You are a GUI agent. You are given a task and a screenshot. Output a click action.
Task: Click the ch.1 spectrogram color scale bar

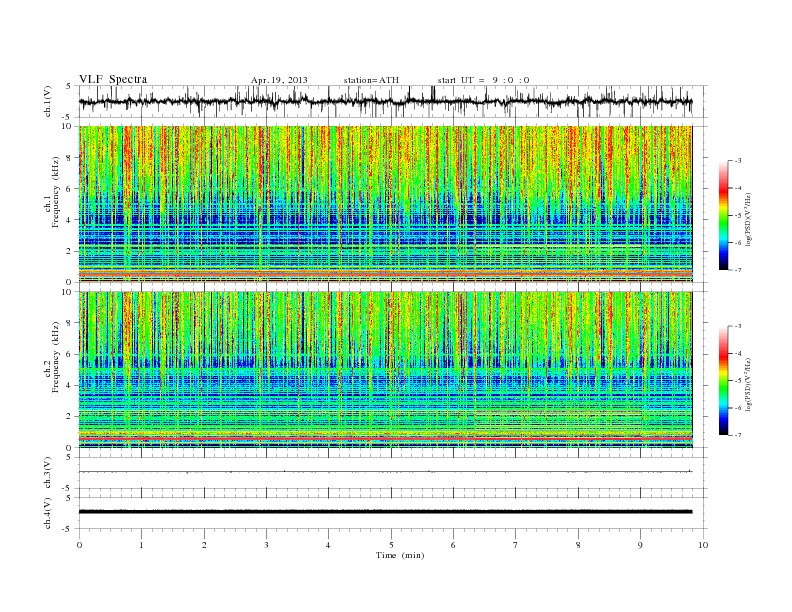tap(723, 215)
